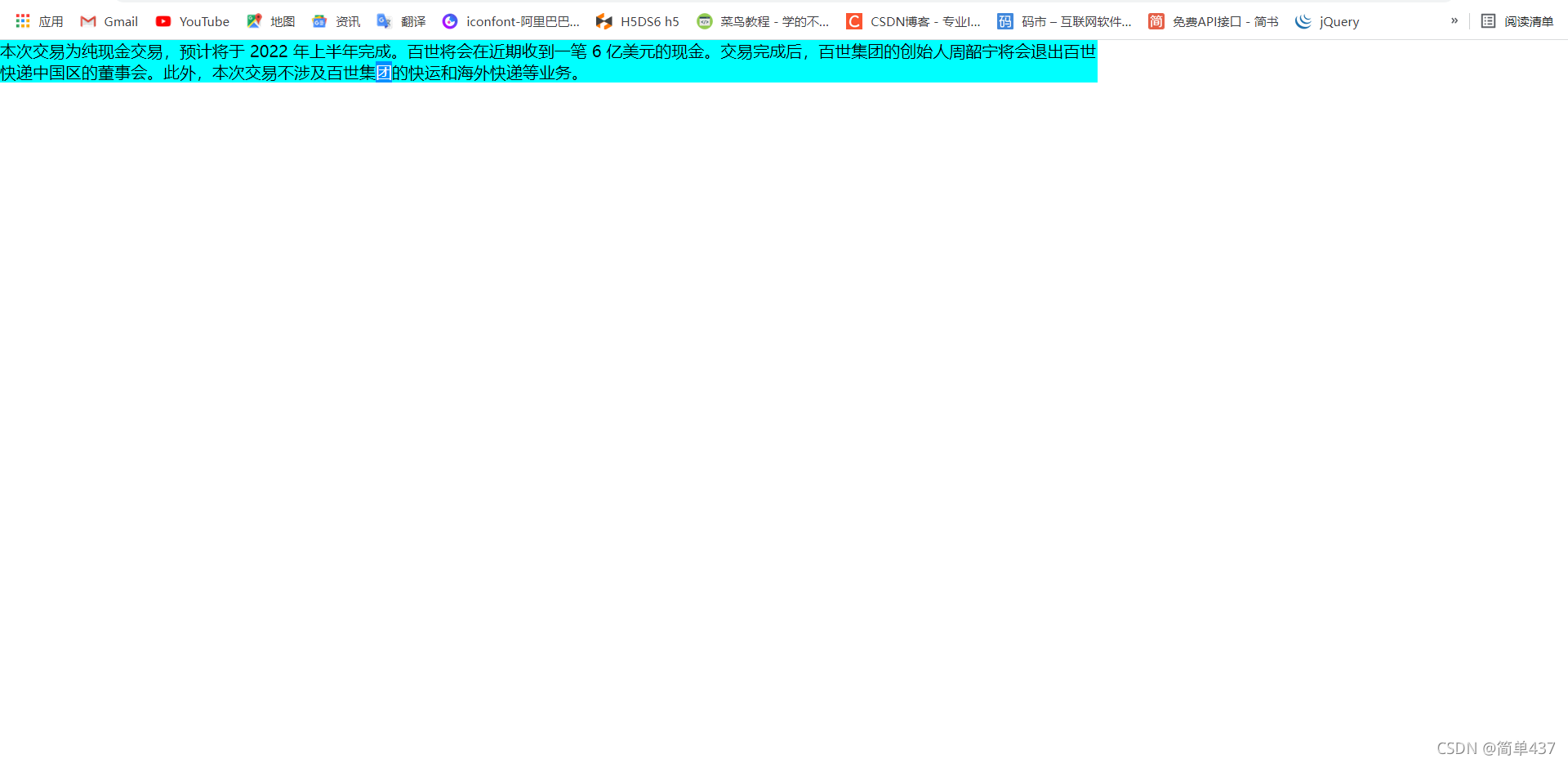1568x763 pixels.
Task: Click the Google Translate icon
Action: tap(384, 21)
